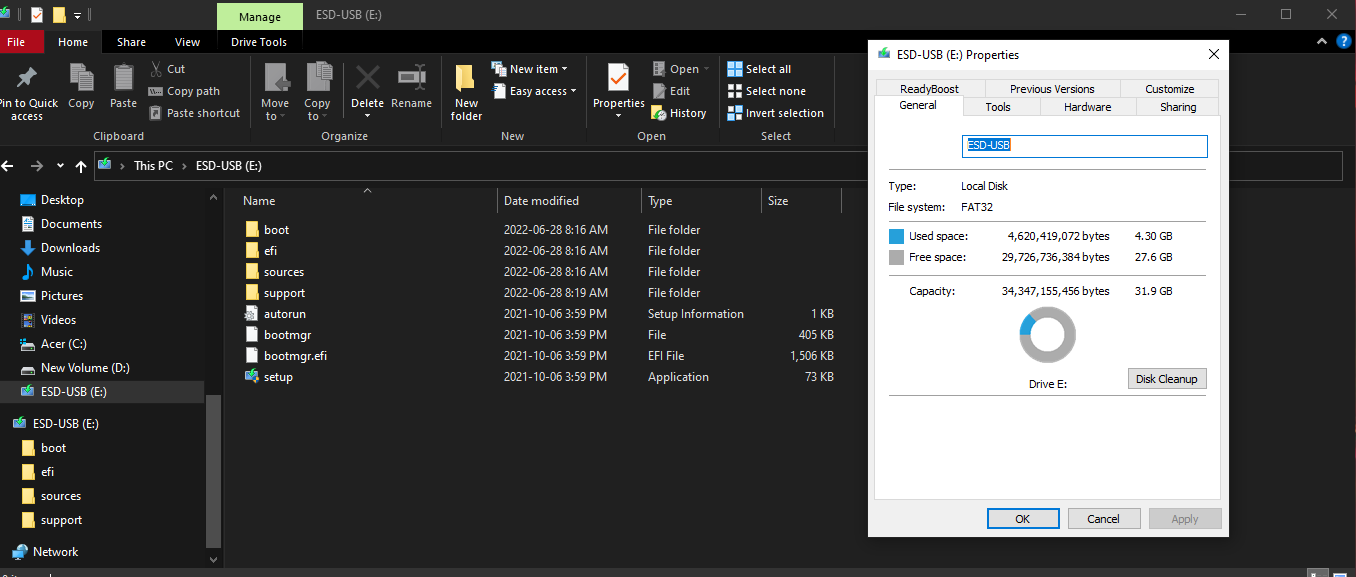Switch to the View ribbon tab
Screen dimensions: 1356x577
[x=187, y=42]
